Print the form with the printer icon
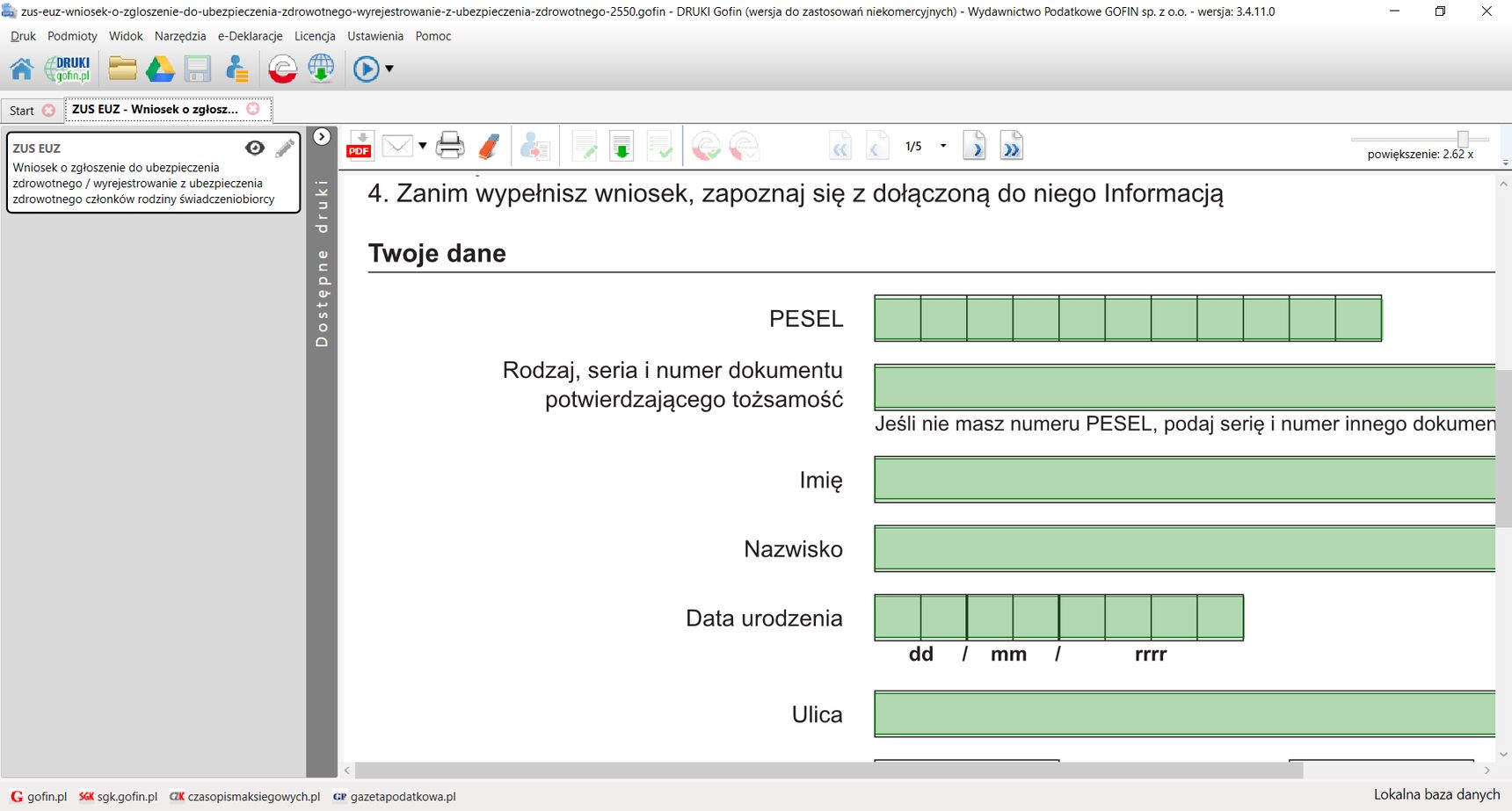The width and height of the screenshot is (1512, 811). [450, 146]
